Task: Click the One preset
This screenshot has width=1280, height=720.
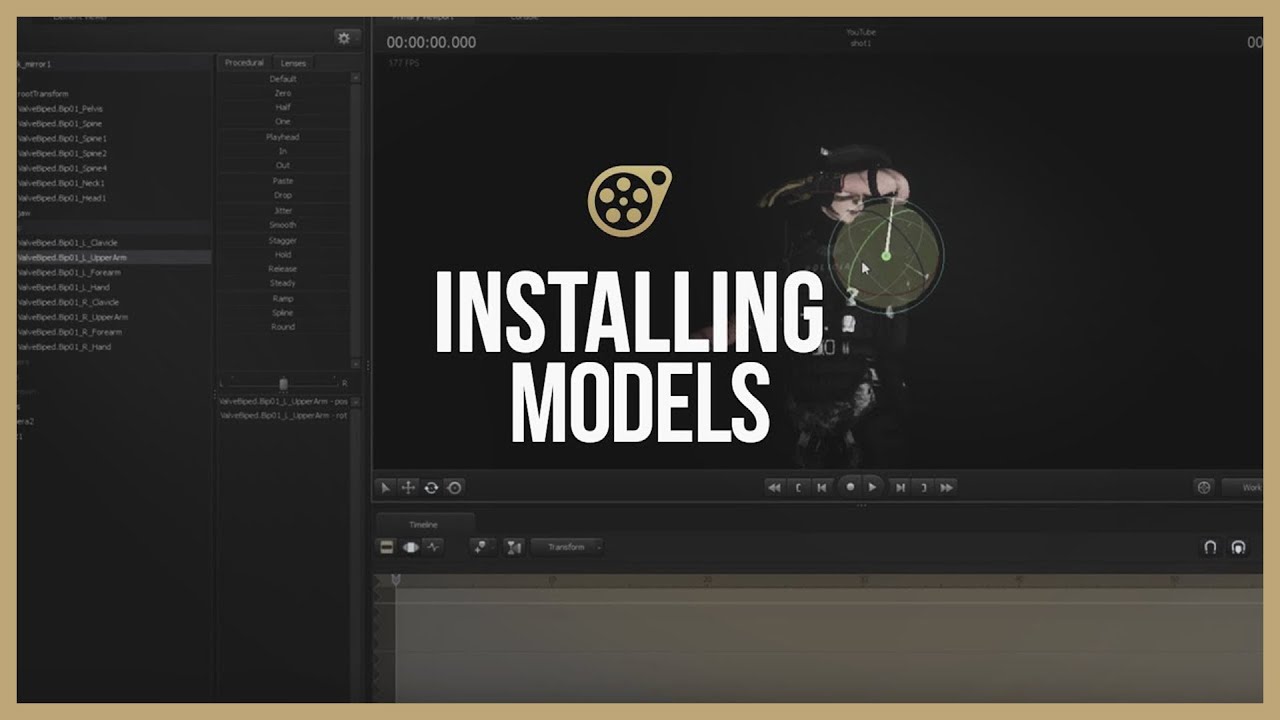Action: tap(283, 122)
